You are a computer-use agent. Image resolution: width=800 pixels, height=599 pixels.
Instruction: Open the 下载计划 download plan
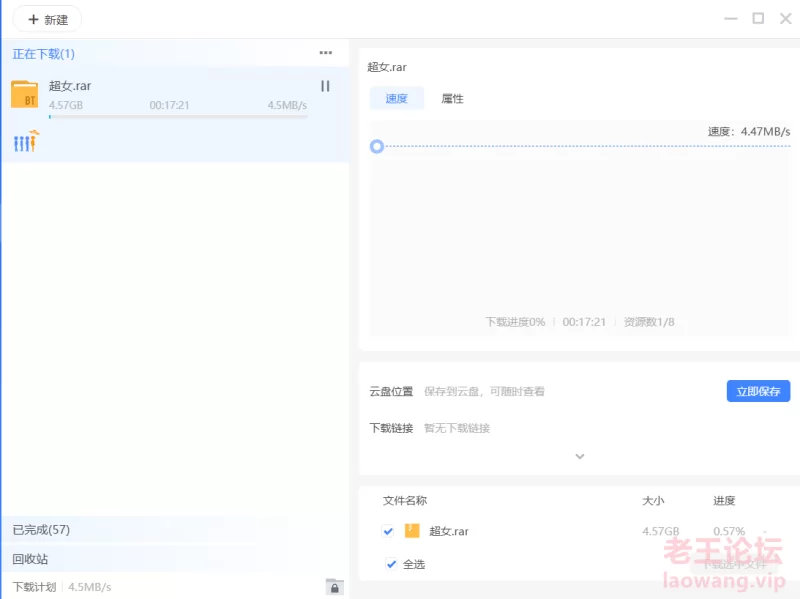pyautogui.click(x=34, y=587)
